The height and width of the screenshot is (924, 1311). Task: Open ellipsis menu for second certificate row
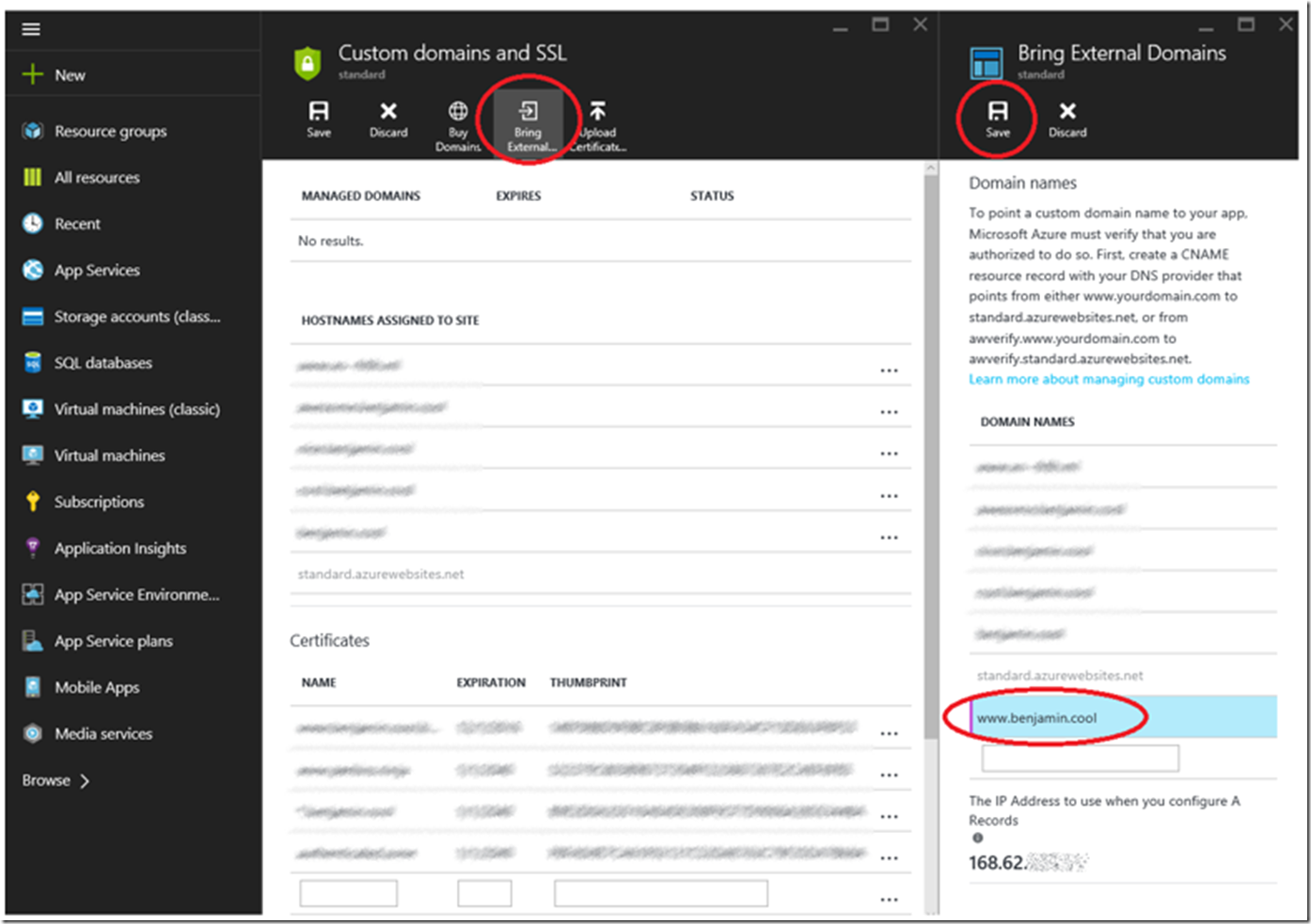point(889,775)
